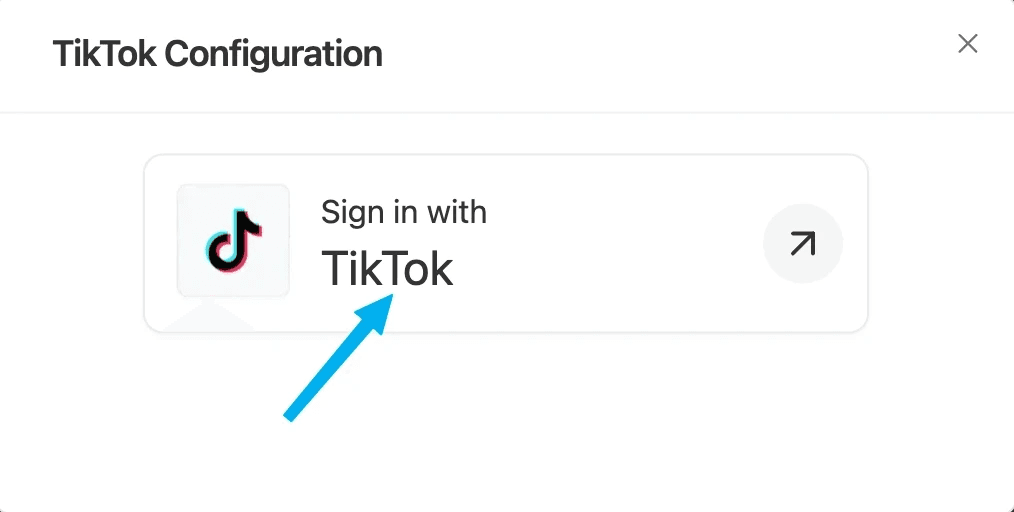This screenshot has width=1014, height=512.
Task: Click the TikTok logo icon
Action: [x=233, y=240]
